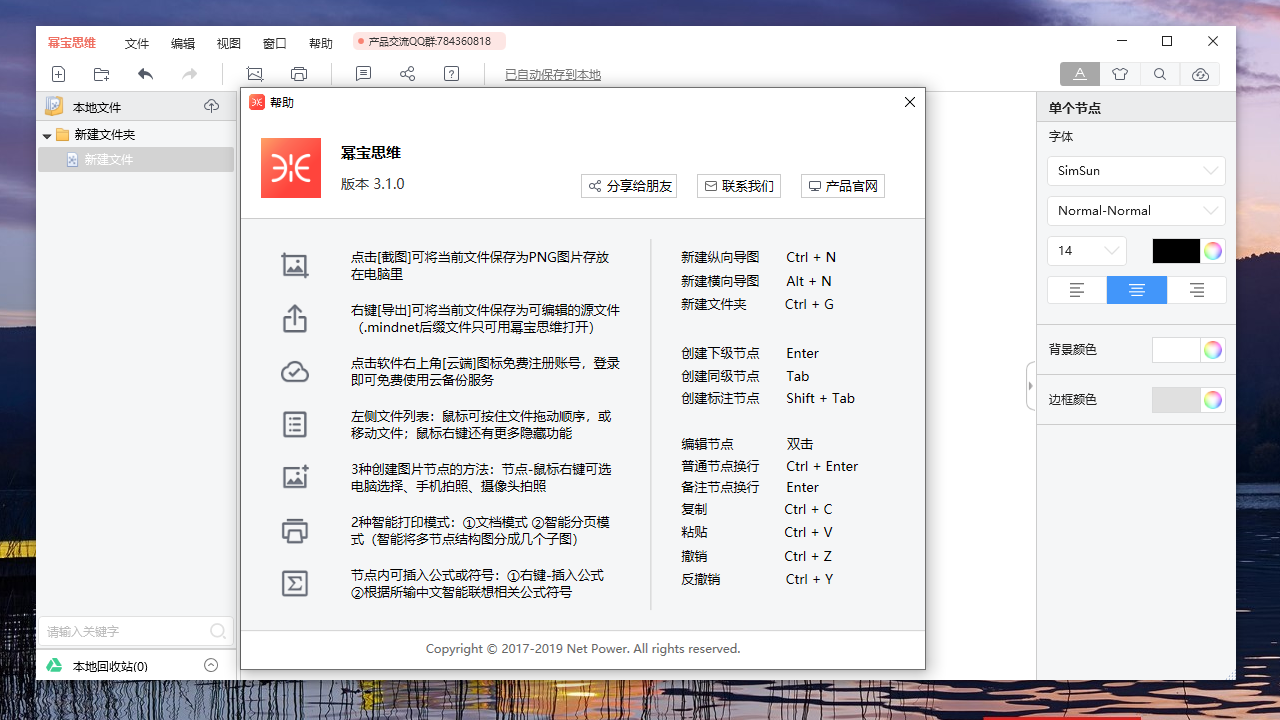Viewport: 1280px width, 720px height.
Task: Click the export tip icon in help
Action: pyautogui.click(x=295, y=318)
